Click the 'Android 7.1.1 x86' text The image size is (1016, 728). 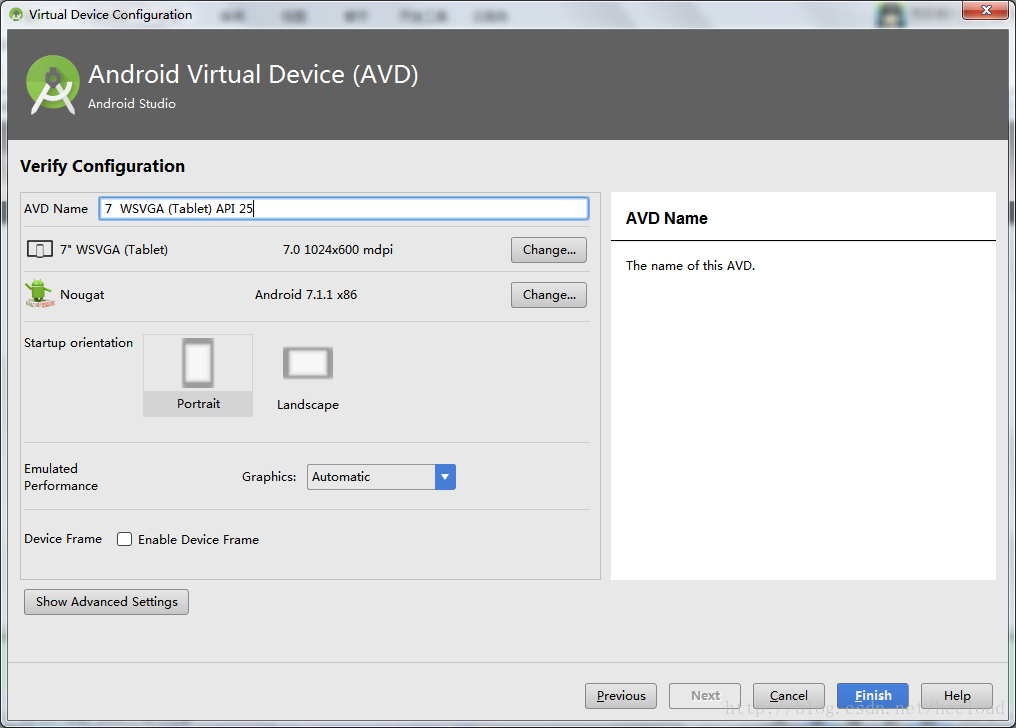(x=306, y=295)
